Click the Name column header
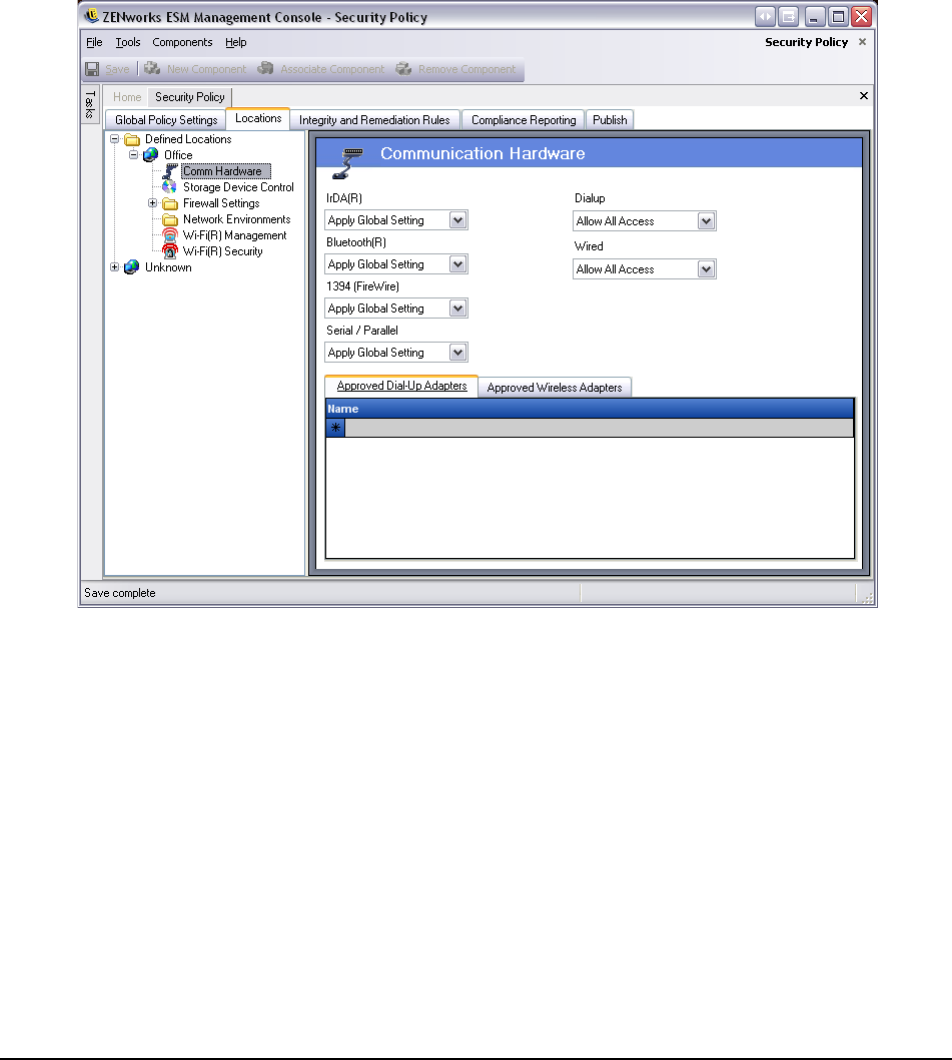 coord(590,408)
